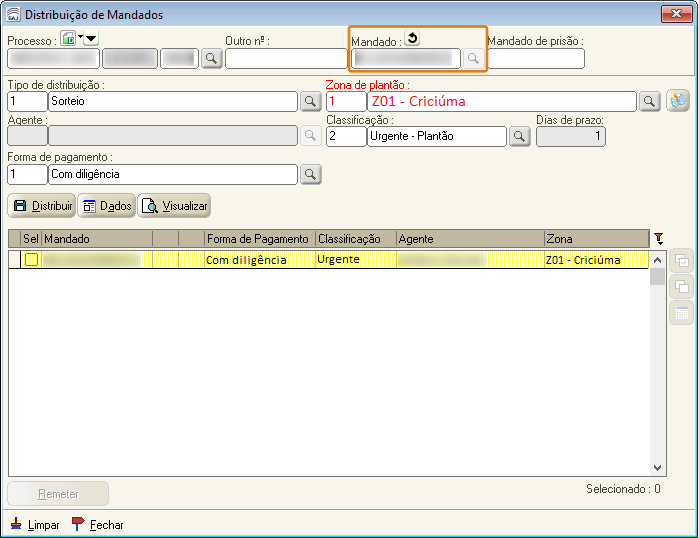Image resolution: width=699 pixels, height=538 pixels.
Task: Search Tipo de distribuição with magnifier
Action: 310,101
